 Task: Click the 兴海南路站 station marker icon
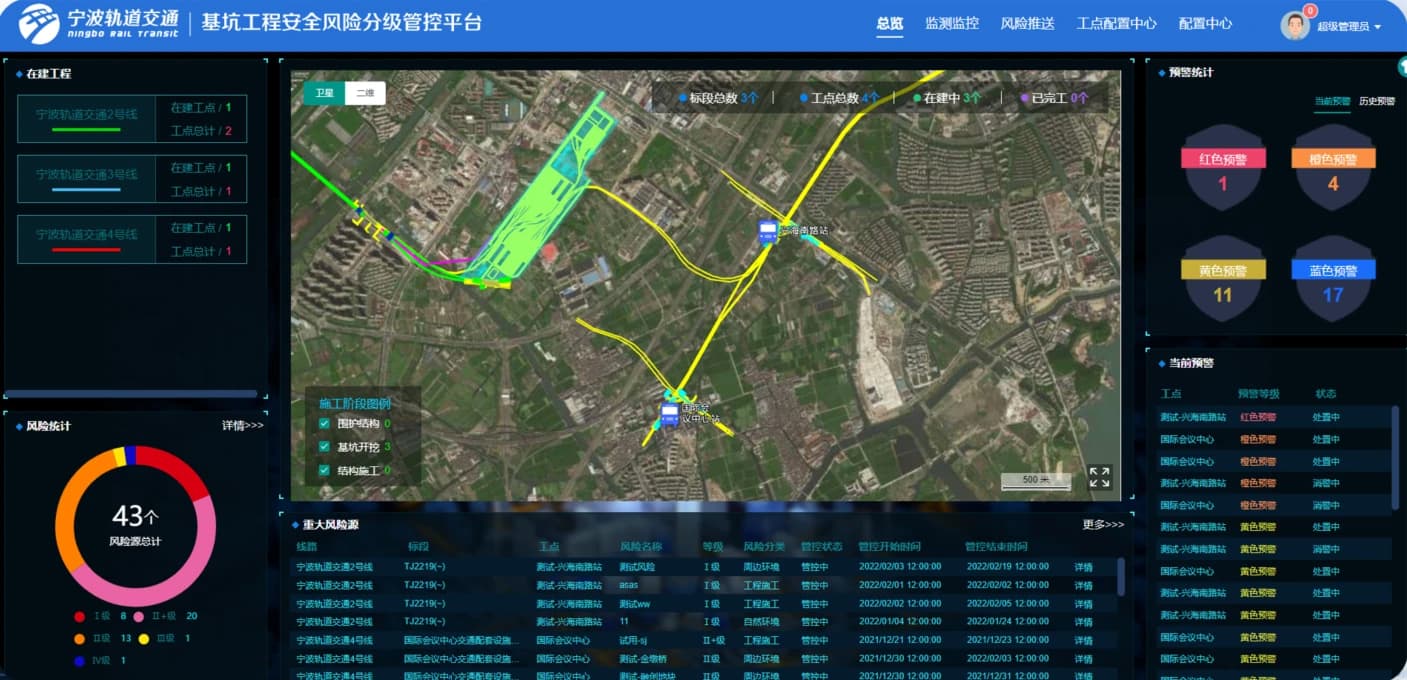pos(768,233)
